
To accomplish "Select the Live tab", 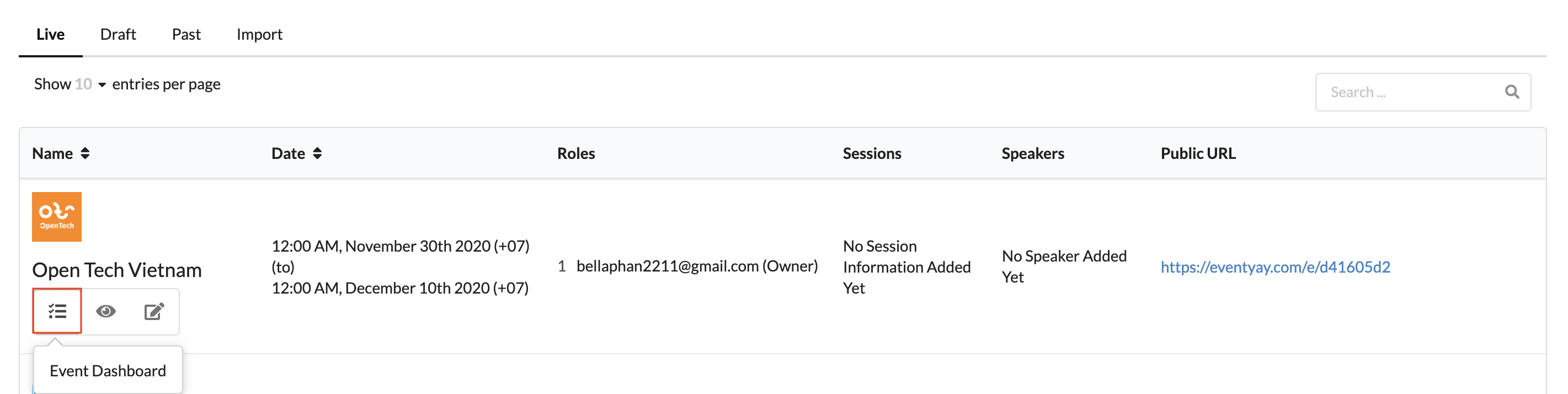I will [51, 34].
